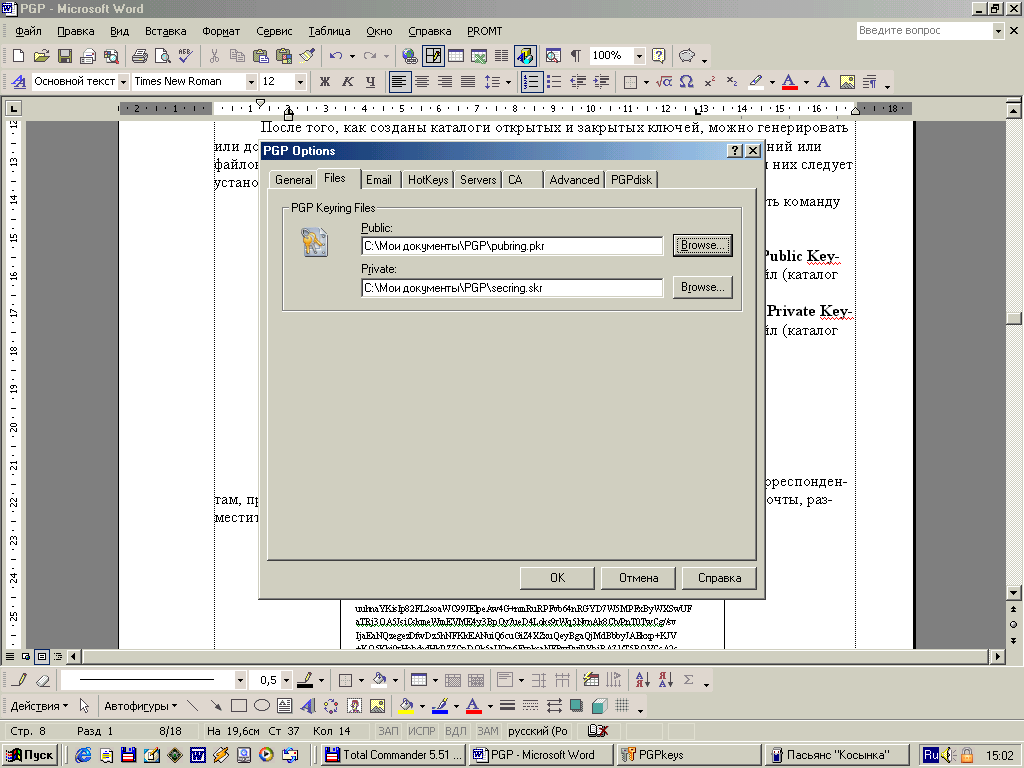Viewport: 1024px width, 768px height.
Task: Click the Private keyring path field
Action: coord(512,288)
